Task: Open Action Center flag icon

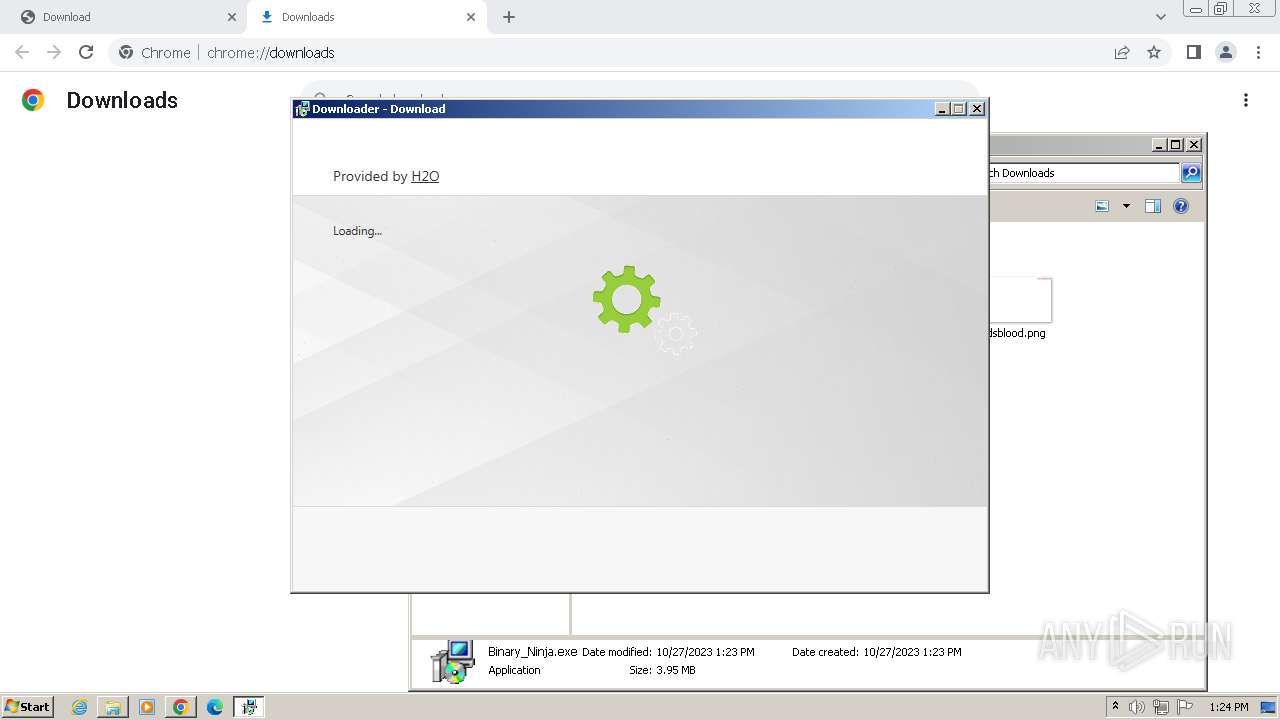Action: coord(1185,707)
